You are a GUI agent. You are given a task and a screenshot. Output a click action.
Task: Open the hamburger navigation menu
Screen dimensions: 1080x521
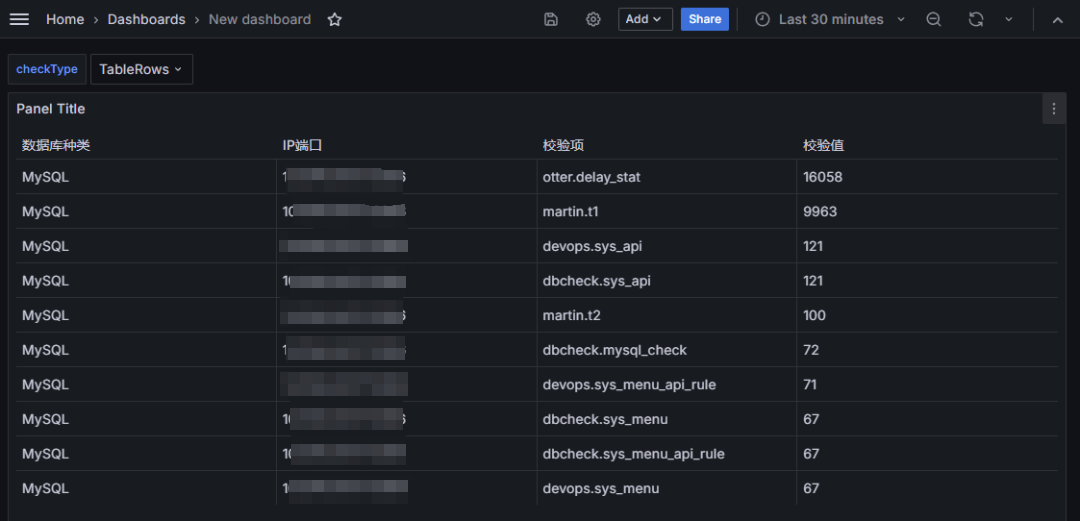[x=19, y=19]
